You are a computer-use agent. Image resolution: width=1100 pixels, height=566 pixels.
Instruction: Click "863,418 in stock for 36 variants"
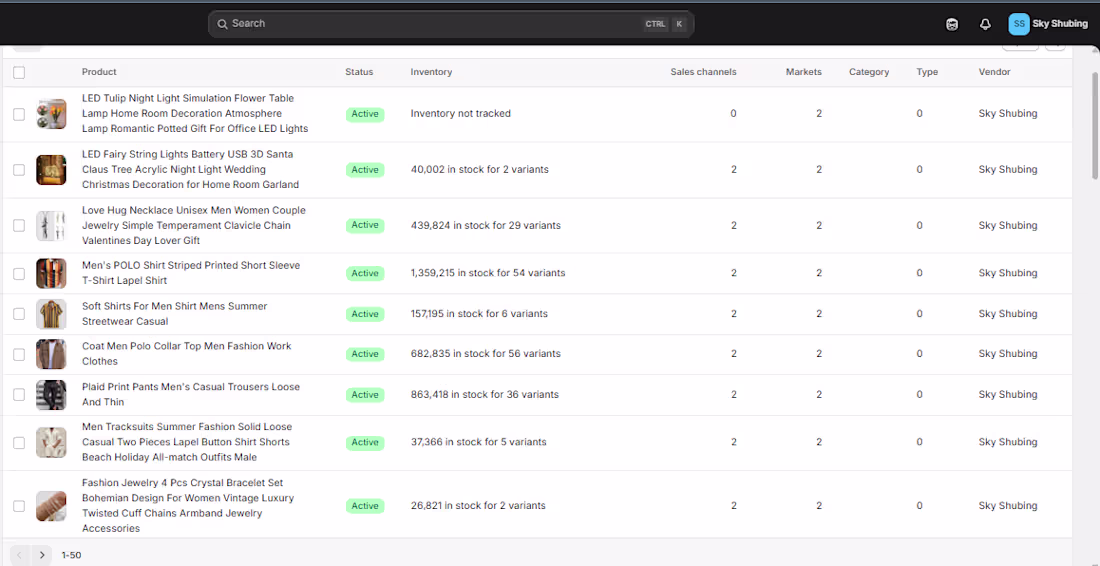pos(485,395)
